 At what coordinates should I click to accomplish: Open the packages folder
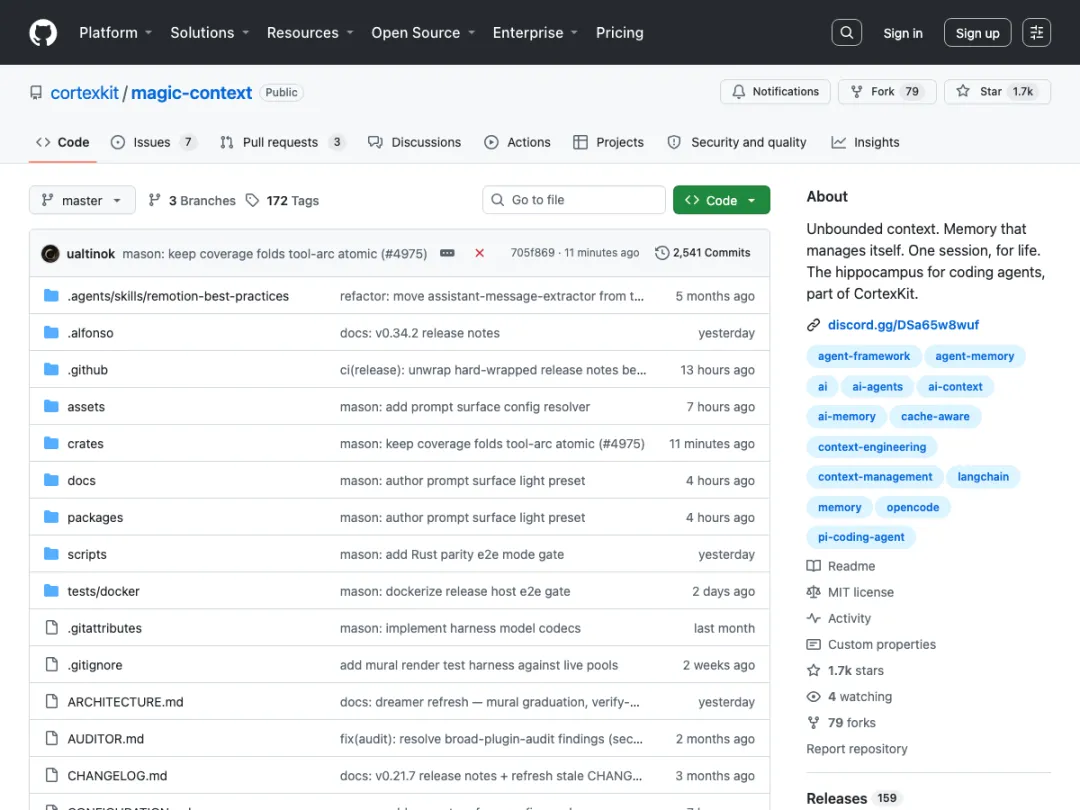95,517
